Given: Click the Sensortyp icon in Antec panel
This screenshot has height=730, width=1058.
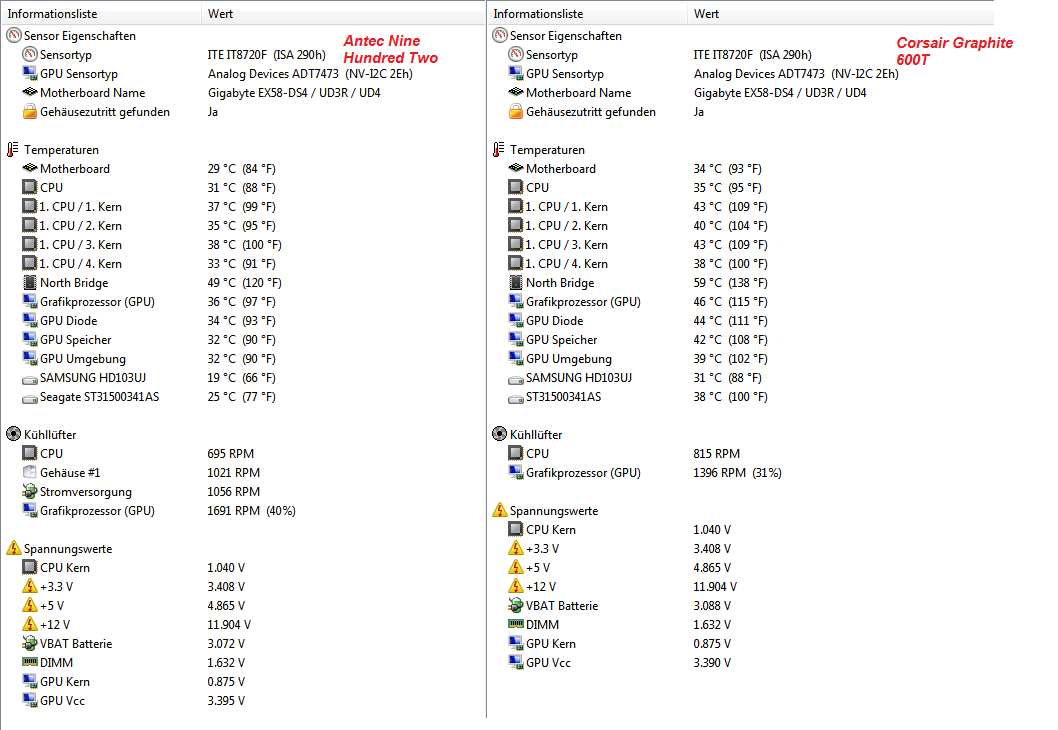Looking at the screenshot, I should pos(30,55).
